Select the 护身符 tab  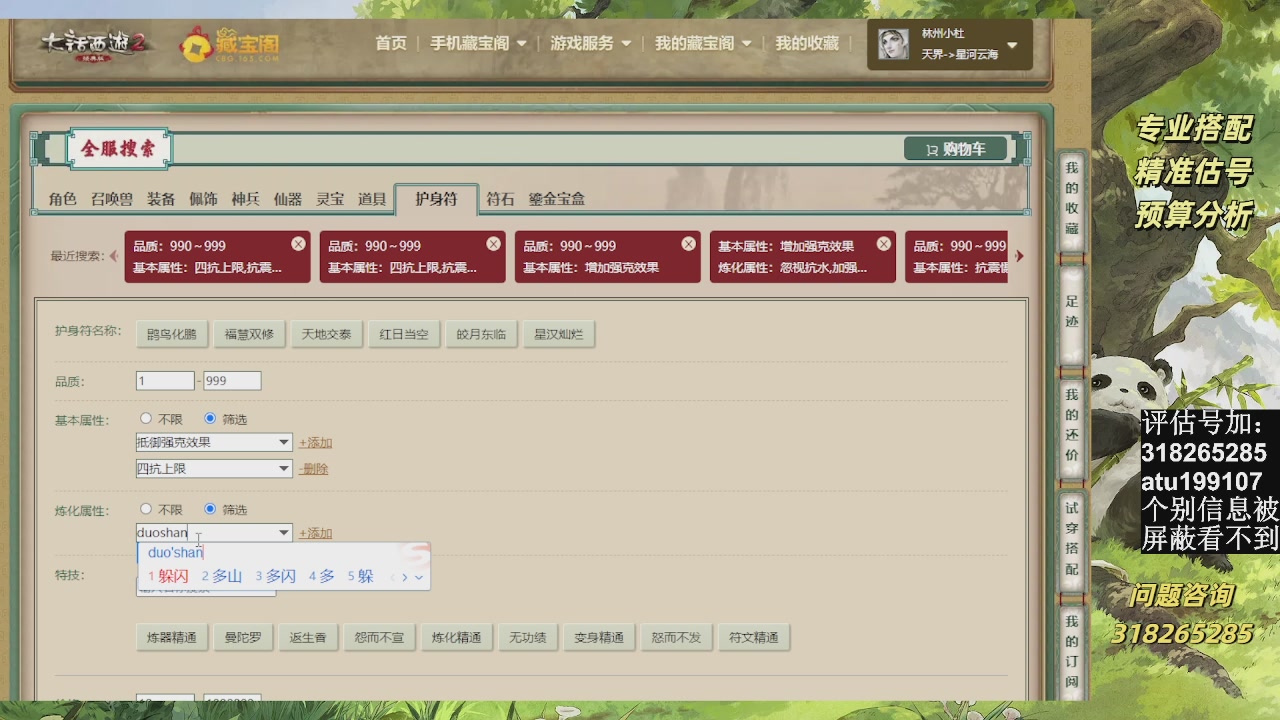click(x=436, y=199)
